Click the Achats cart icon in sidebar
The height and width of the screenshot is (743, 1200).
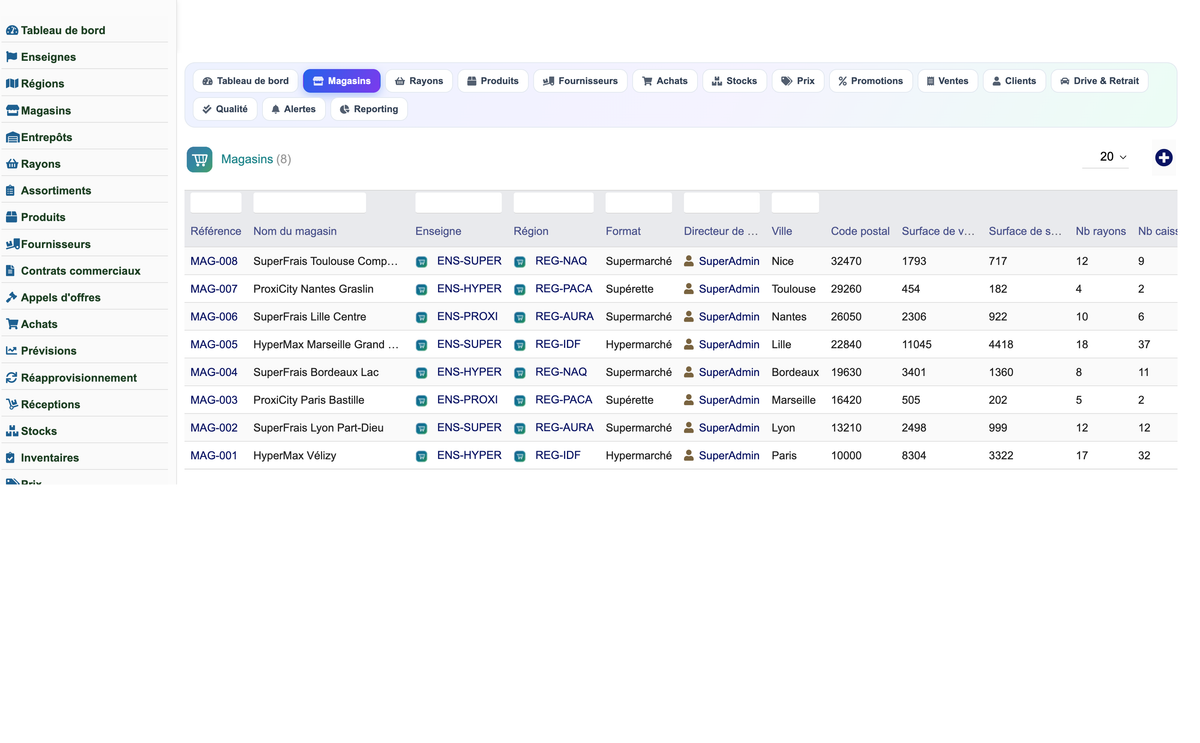tap(12, 324)
